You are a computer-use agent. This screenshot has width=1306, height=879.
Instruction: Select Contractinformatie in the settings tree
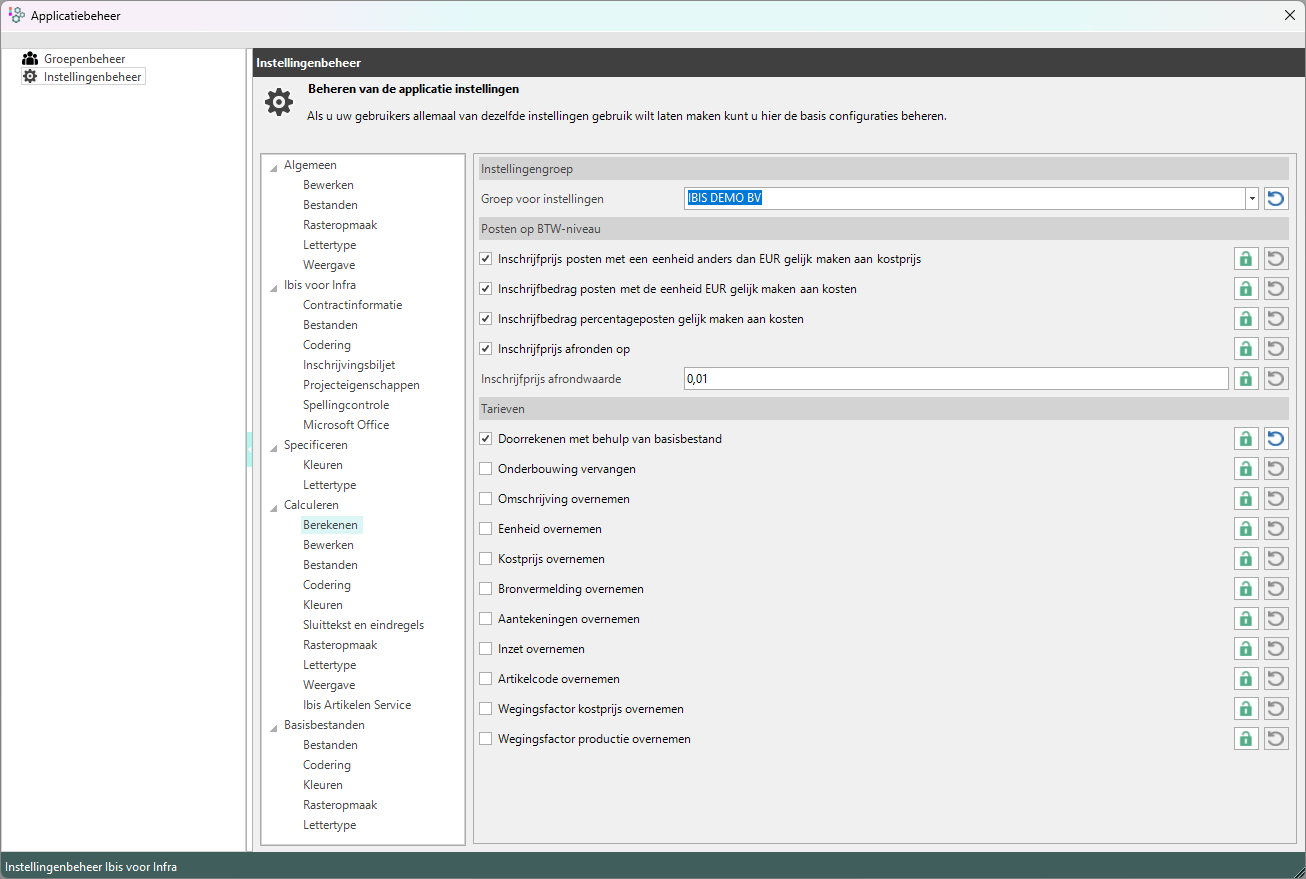[352, 305]
